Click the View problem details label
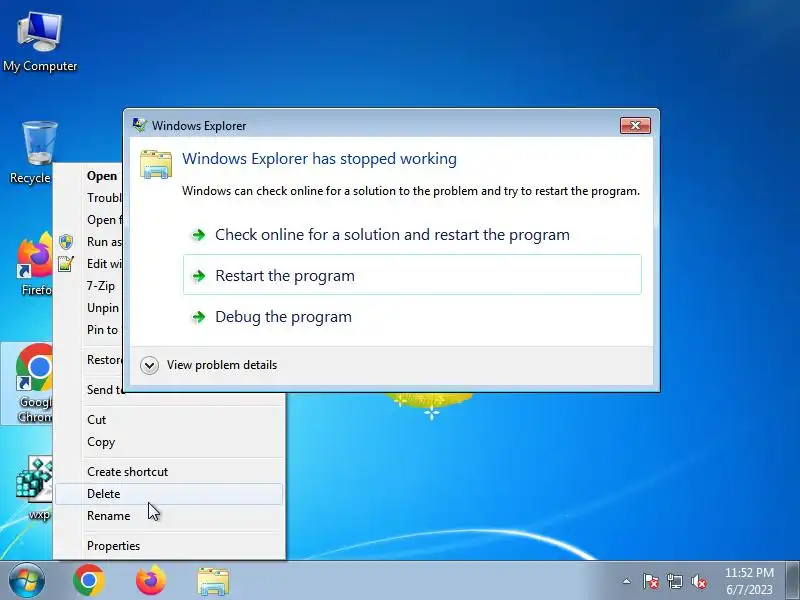 [x=222, y=365]
